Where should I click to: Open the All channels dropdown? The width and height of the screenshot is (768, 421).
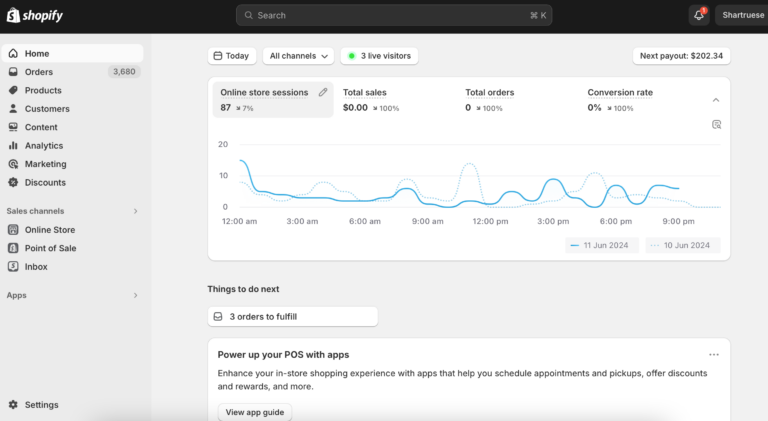click(300, 56)
